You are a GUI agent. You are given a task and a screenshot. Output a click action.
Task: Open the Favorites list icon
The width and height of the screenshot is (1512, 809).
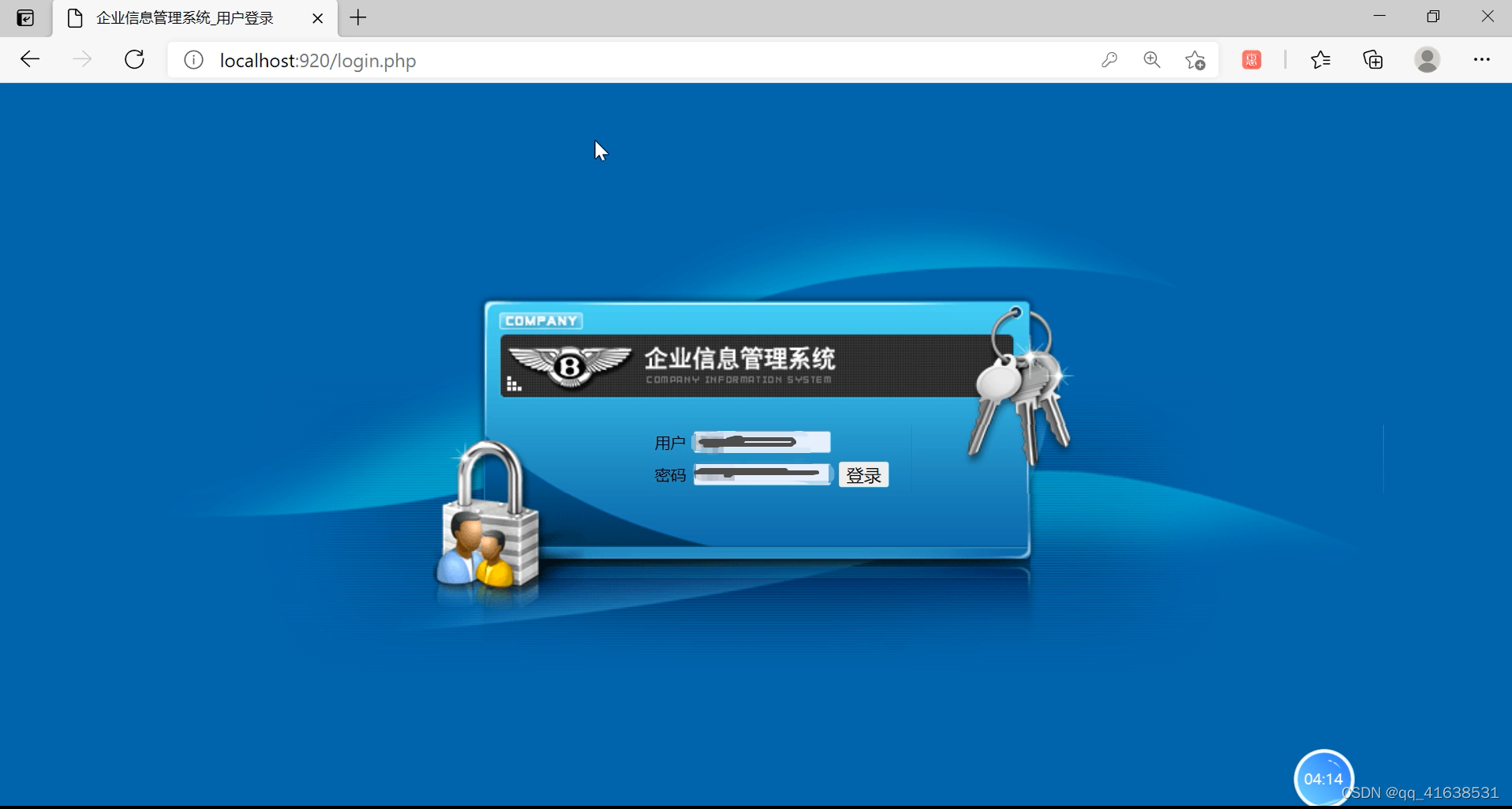[1320, 60]
